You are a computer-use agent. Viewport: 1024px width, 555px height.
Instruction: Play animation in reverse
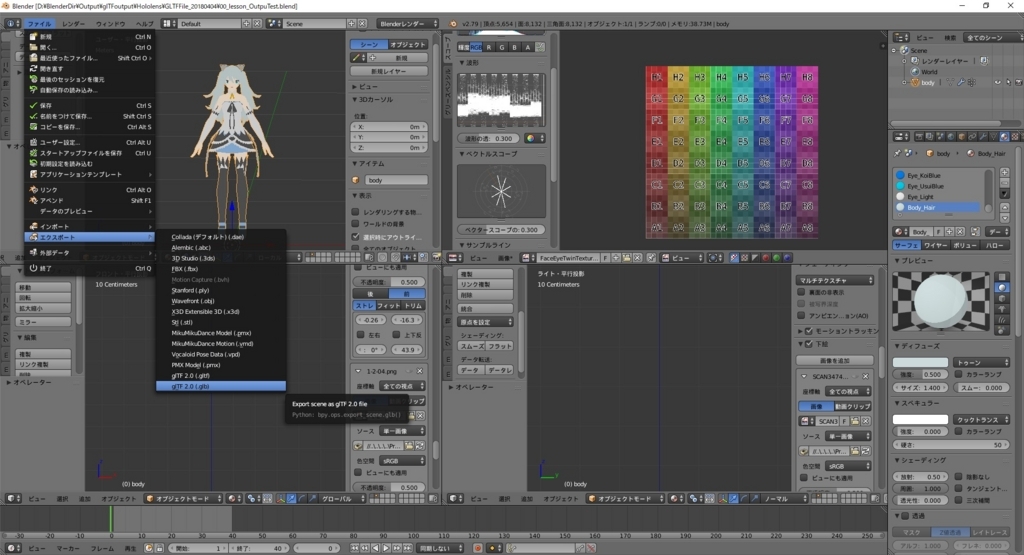click(x=376, y=548)
